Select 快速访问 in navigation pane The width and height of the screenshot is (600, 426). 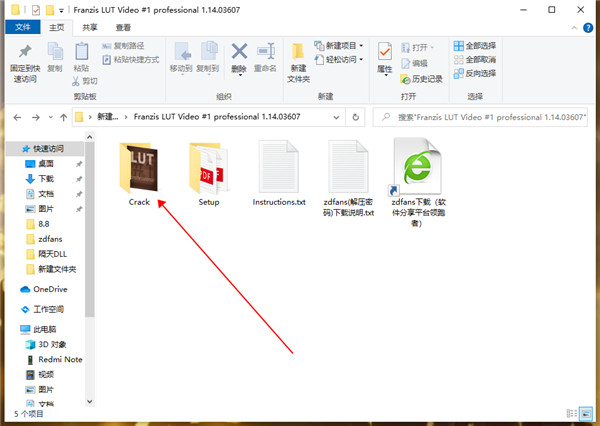(45, 149)
